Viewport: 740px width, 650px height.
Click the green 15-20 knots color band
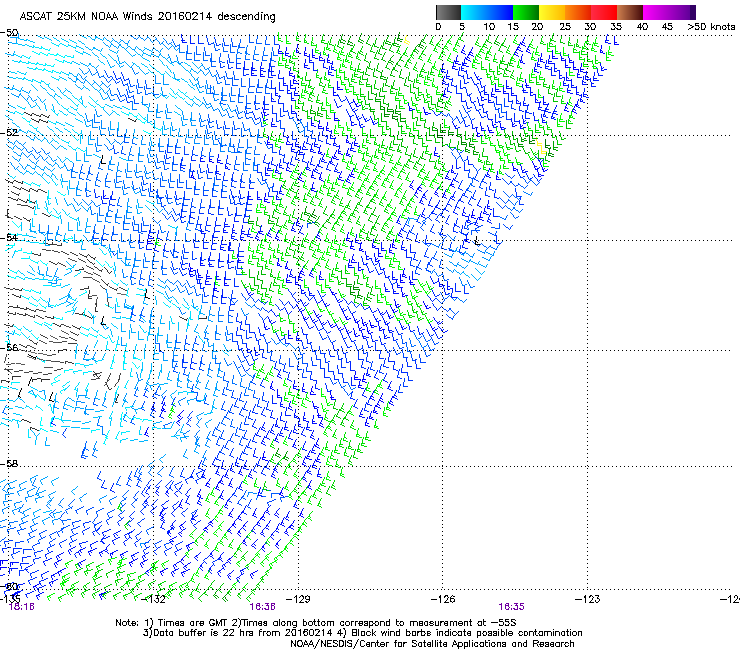click(526, 12)
